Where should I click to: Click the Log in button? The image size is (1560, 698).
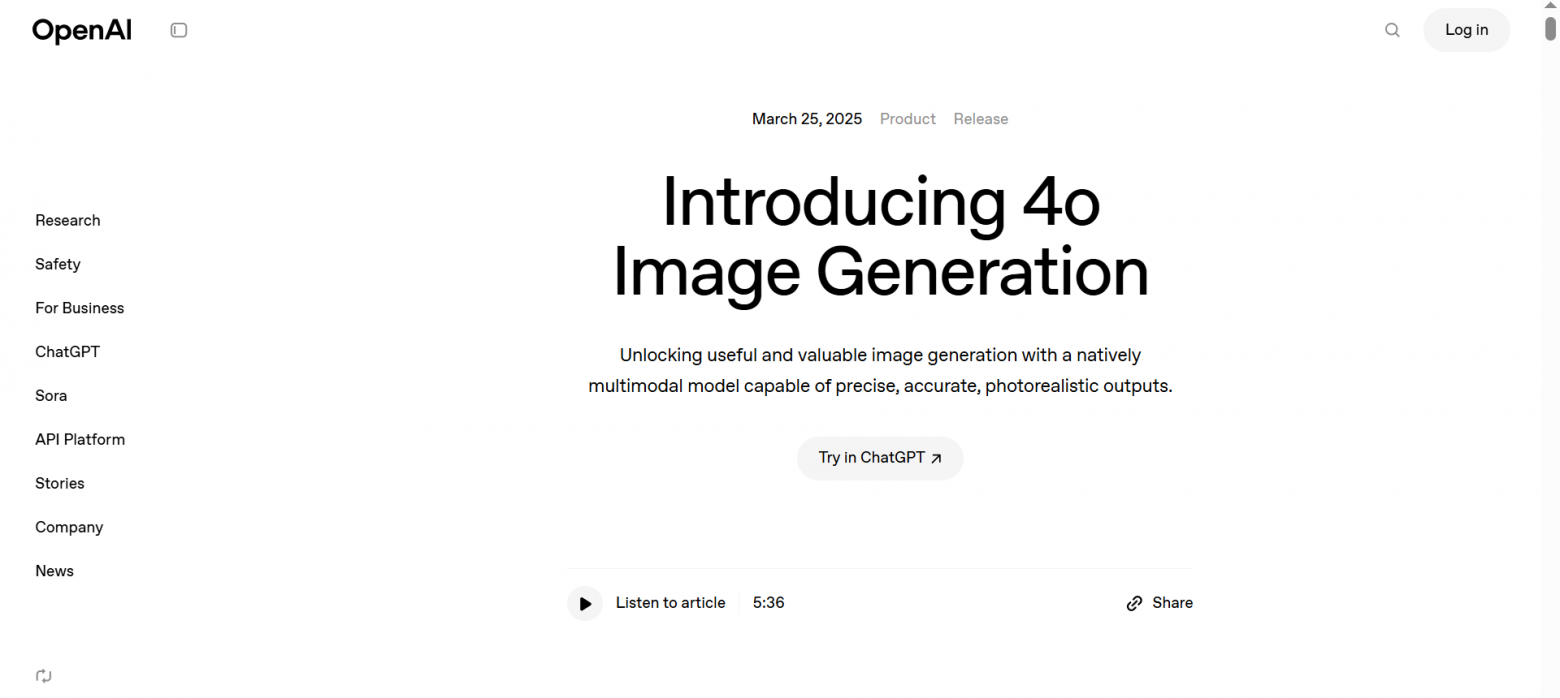click(x=1467, y=30)
